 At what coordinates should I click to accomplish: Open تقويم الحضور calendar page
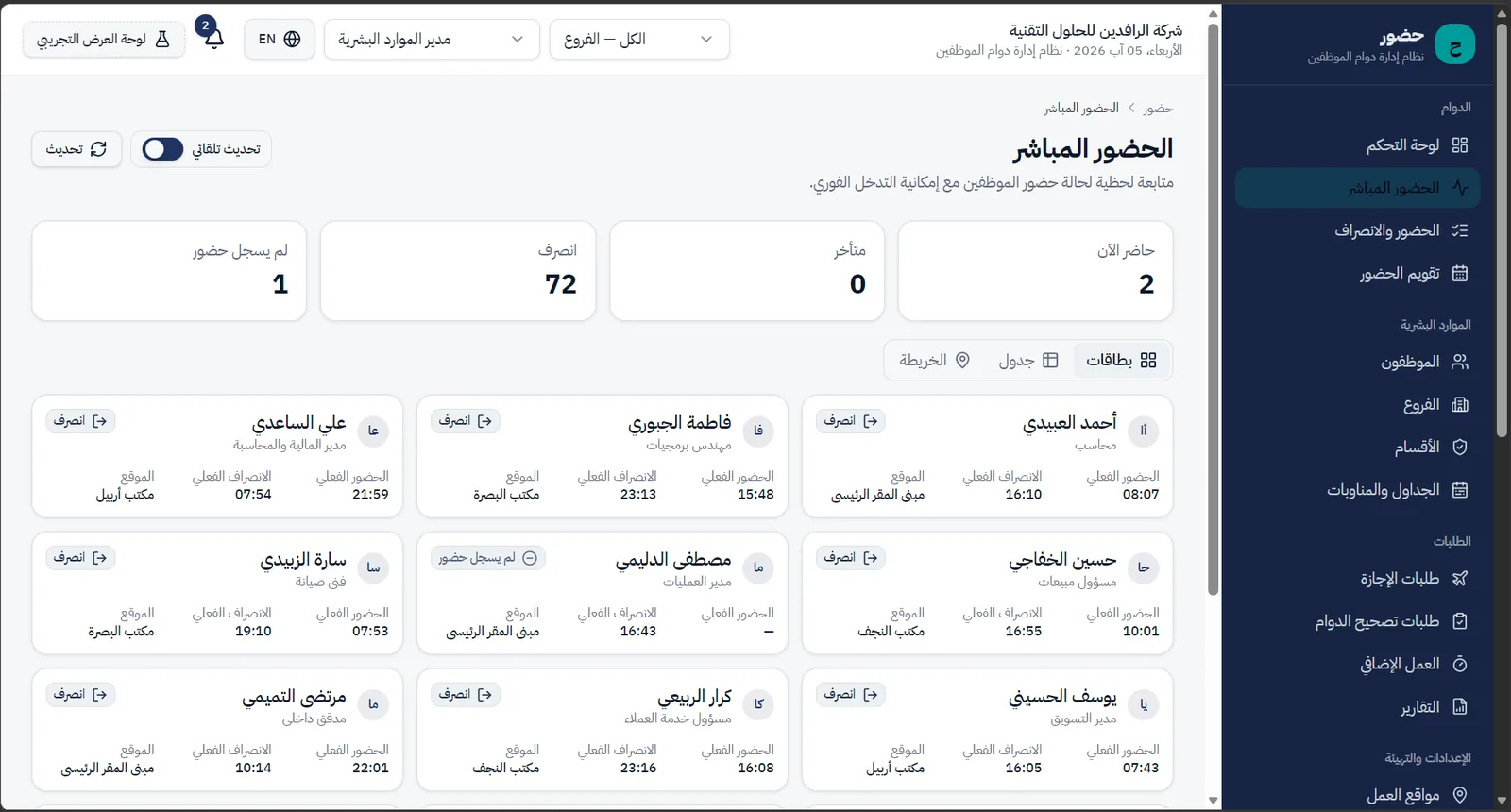pos(1357,273)
